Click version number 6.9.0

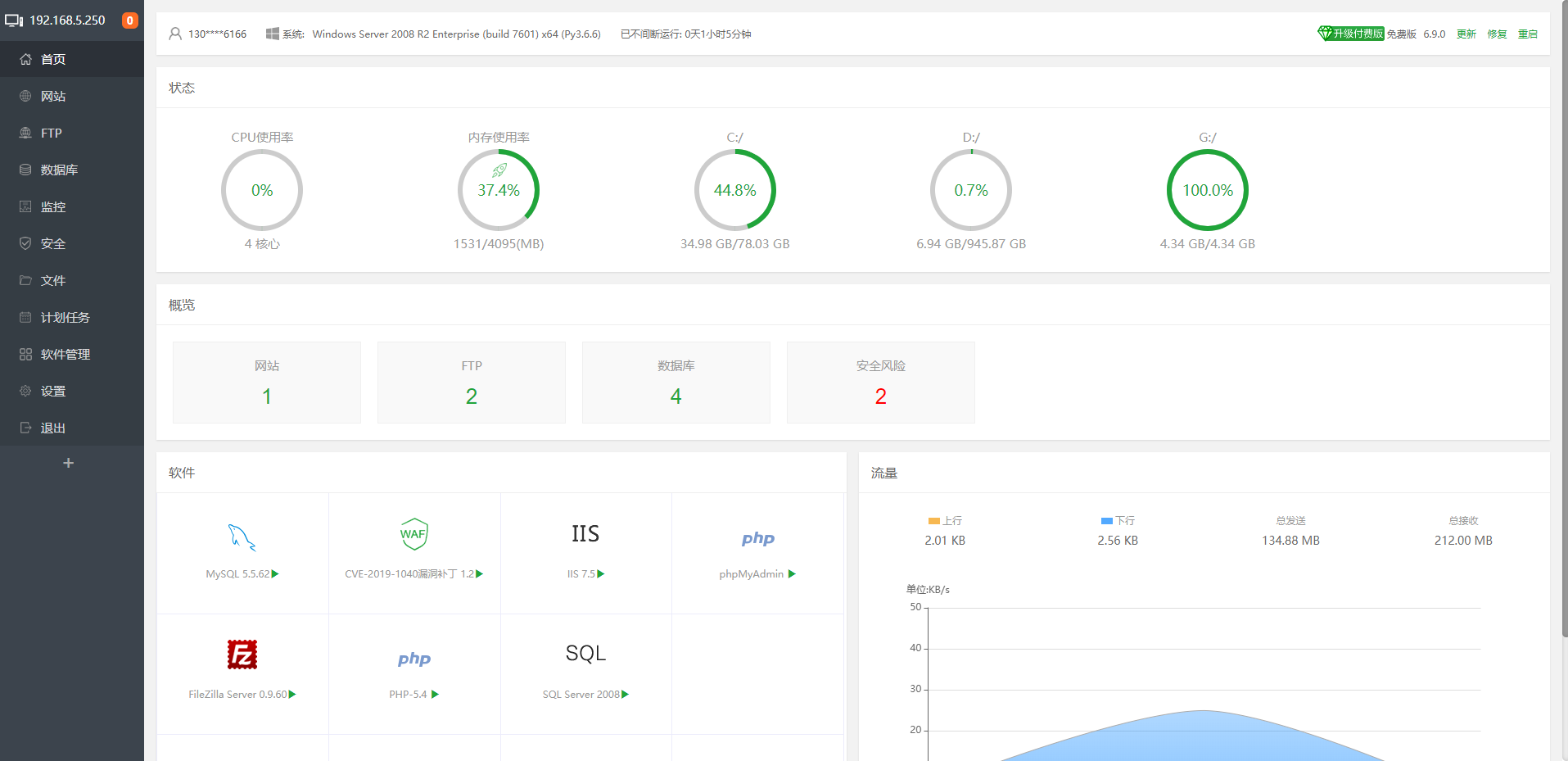point(1435,34)
